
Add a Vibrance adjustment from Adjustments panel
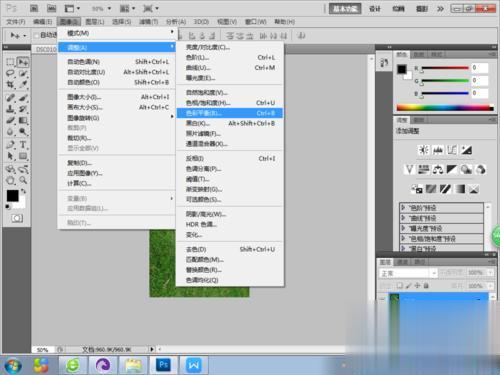point(409,170)
